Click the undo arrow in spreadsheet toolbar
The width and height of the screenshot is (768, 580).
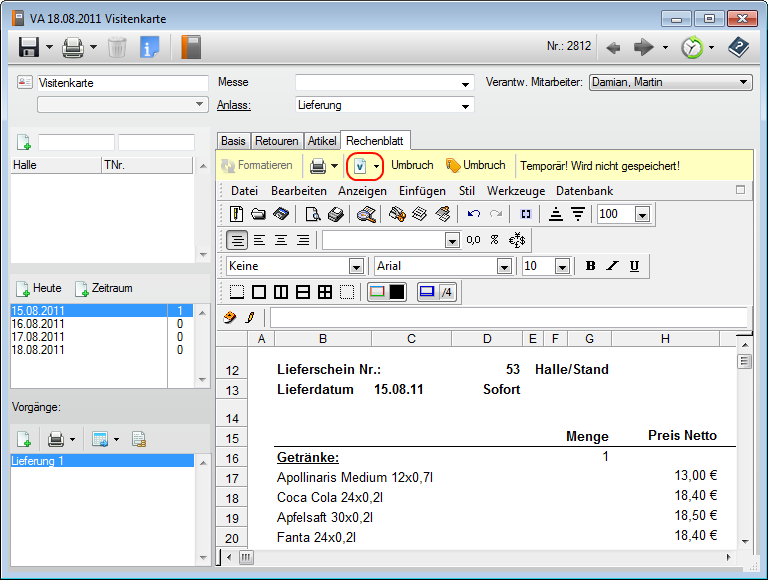coord(474,213)
